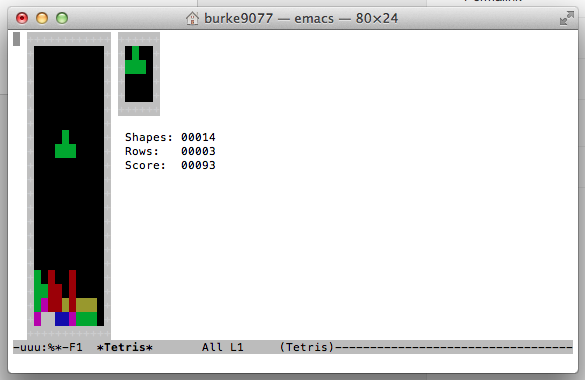Click the gray cursor block at top left
Screen dimensions: 585x380
click(16, 39)
